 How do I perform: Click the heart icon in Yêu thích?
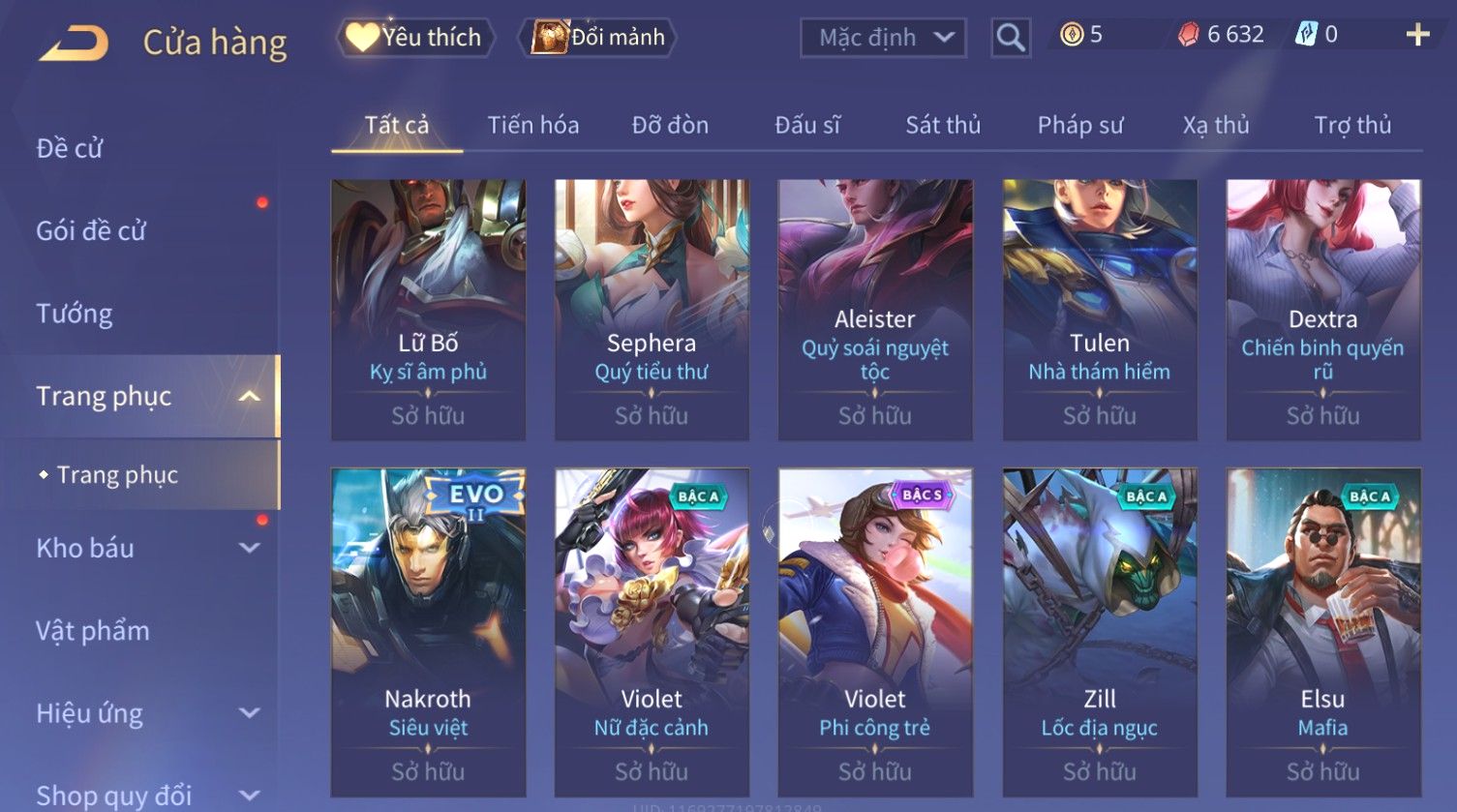pyautogui.click(x=361, y=37)
